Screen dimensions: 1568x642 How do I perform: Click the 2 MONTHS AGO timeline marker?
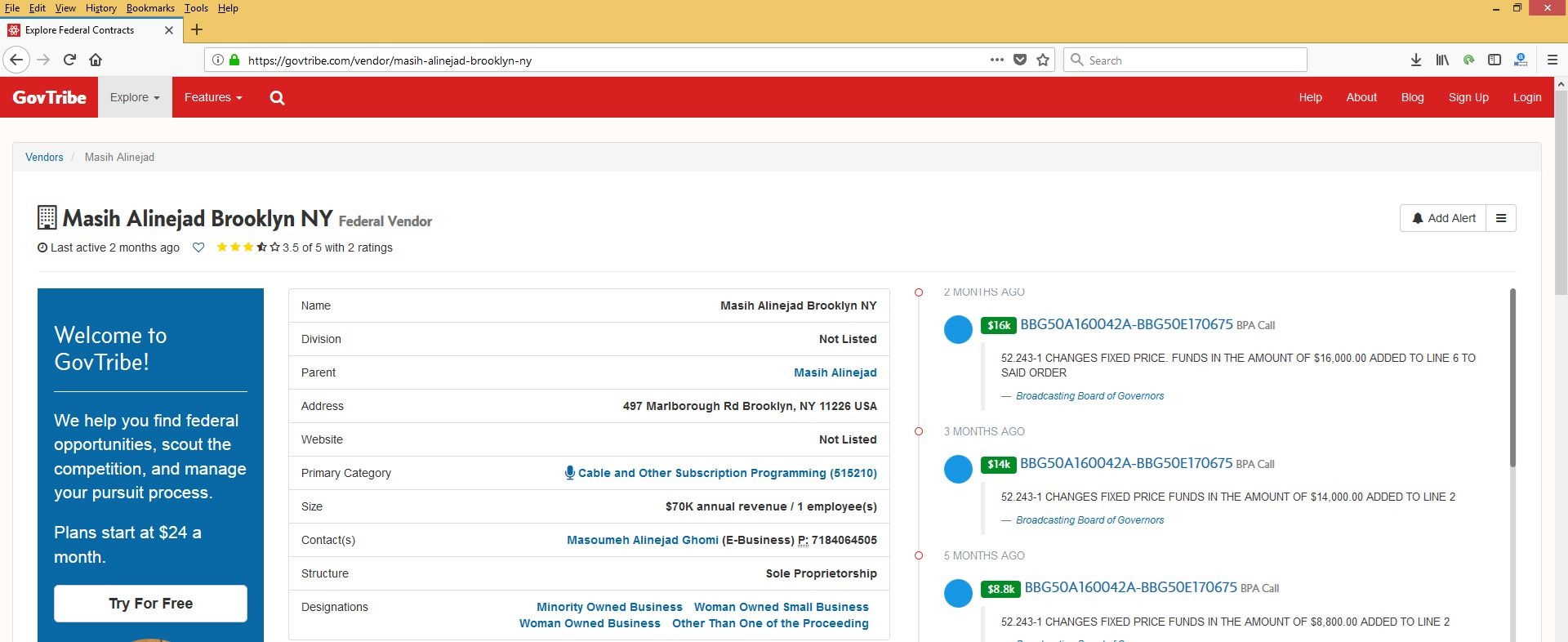(x=919, y=292)
